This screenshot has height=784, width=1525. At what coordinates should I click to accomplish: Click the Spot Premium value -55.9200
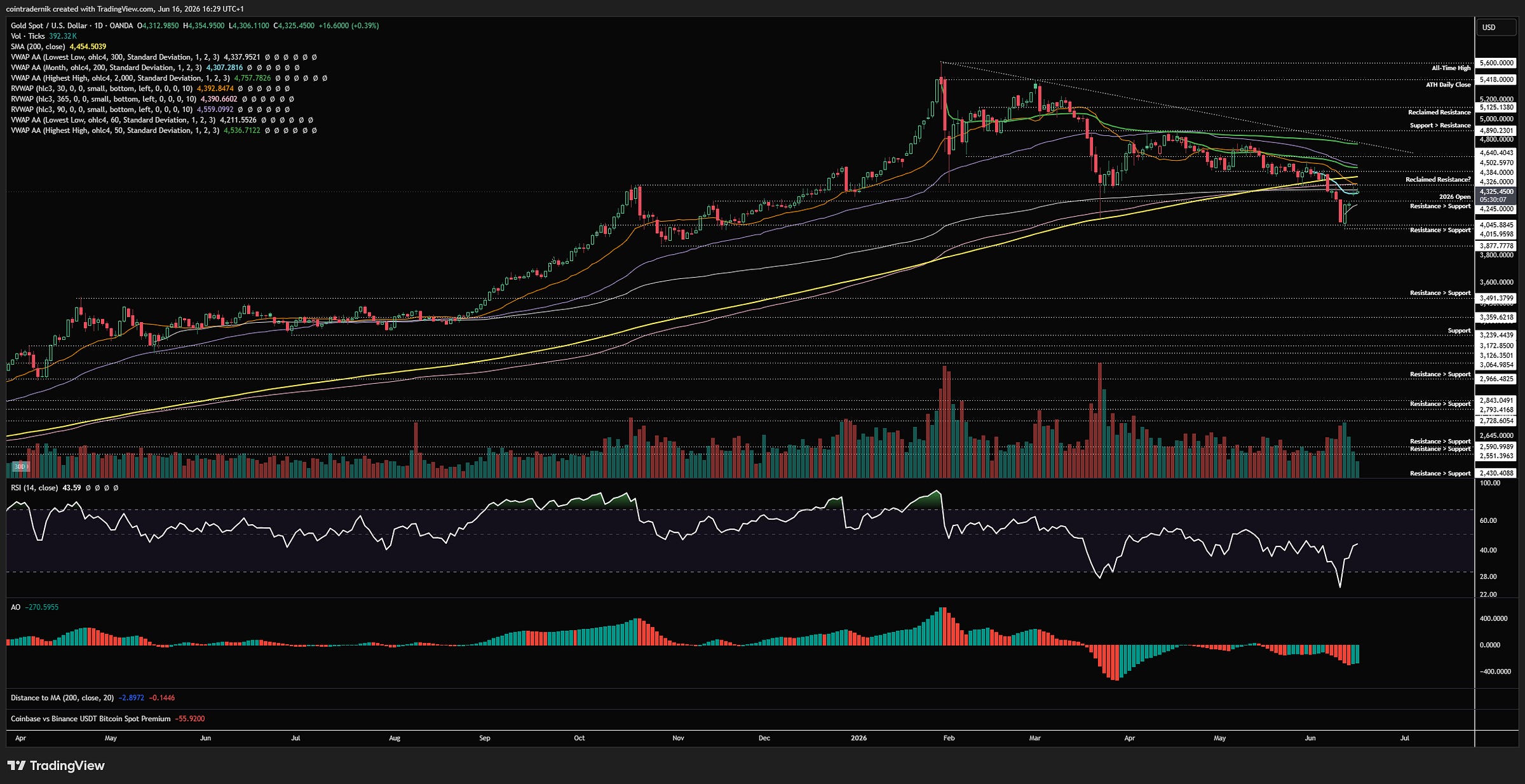(190, 719)
